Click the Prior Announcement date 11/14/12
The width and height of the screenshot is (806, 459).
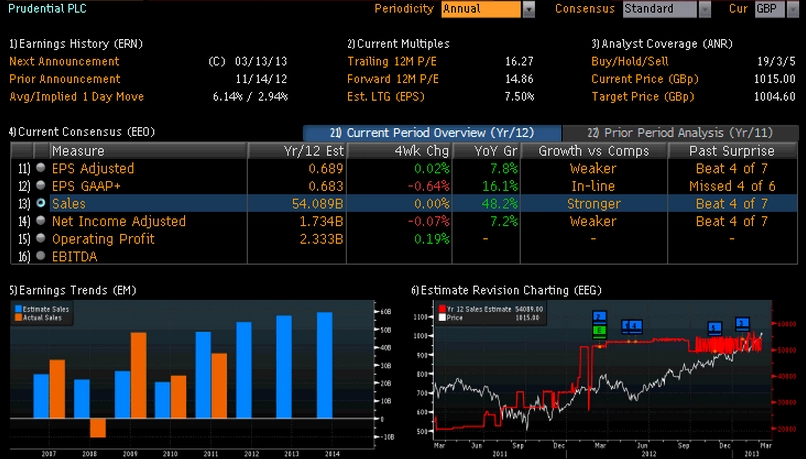point(261,79)
